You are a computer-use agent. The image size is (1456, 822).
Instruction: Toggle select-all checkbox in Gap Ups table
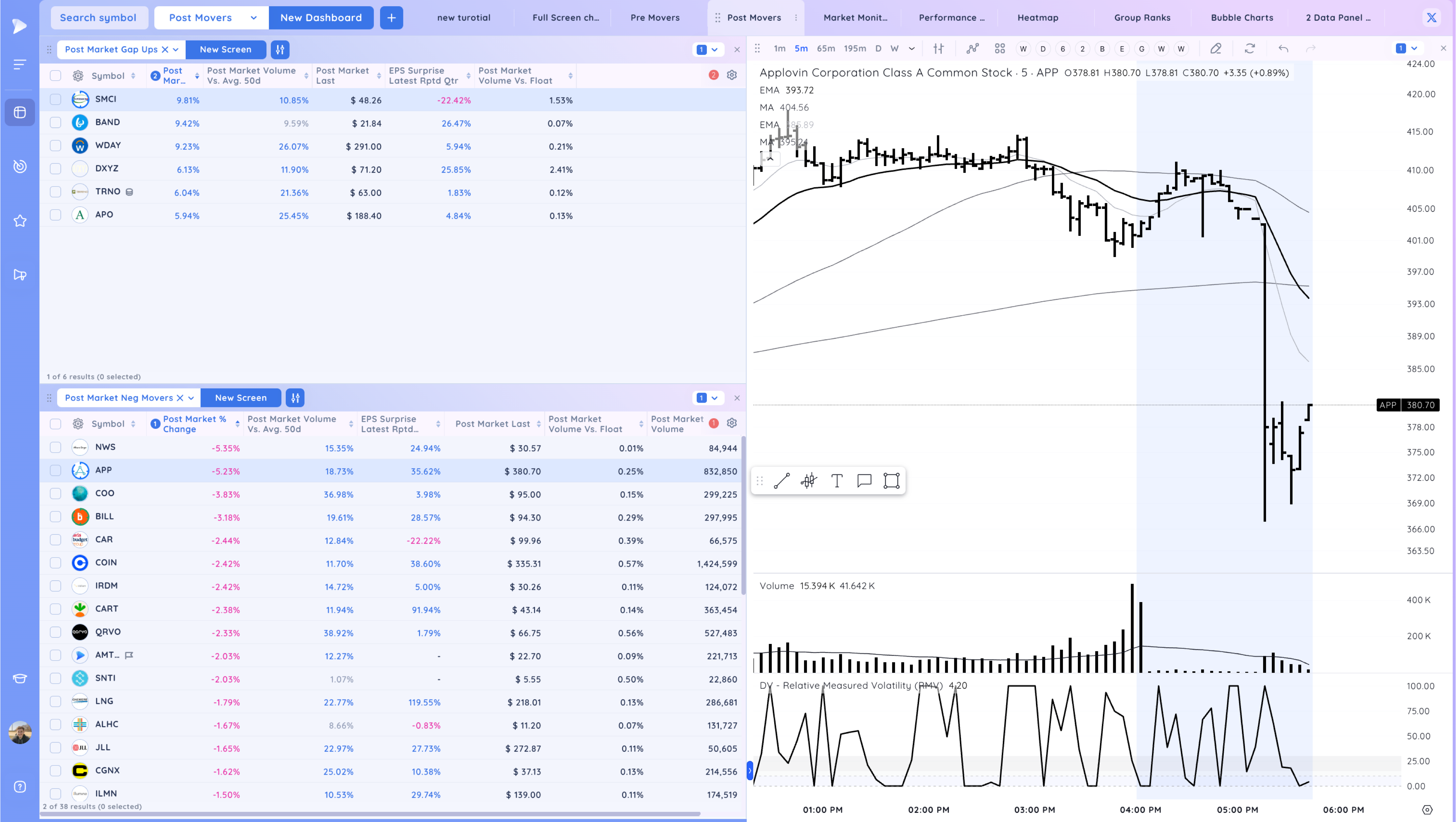pos(55,76)
